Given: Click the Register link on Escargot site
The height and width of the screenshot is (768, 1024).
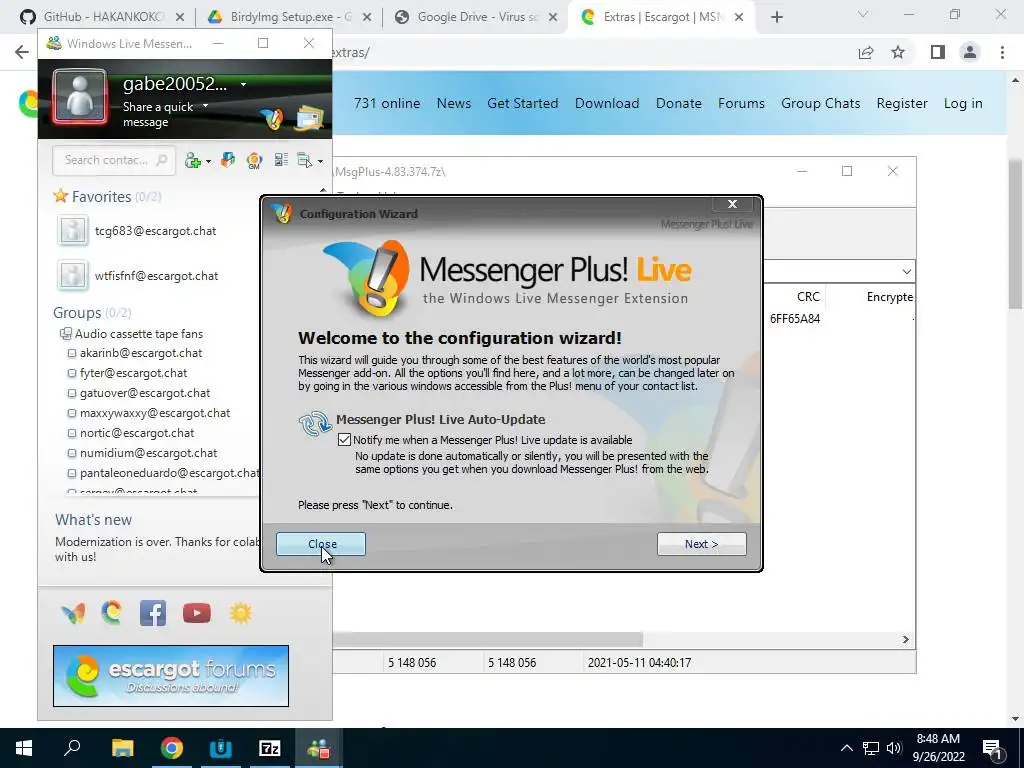Looking at the screenshot, I should [902, 103].
